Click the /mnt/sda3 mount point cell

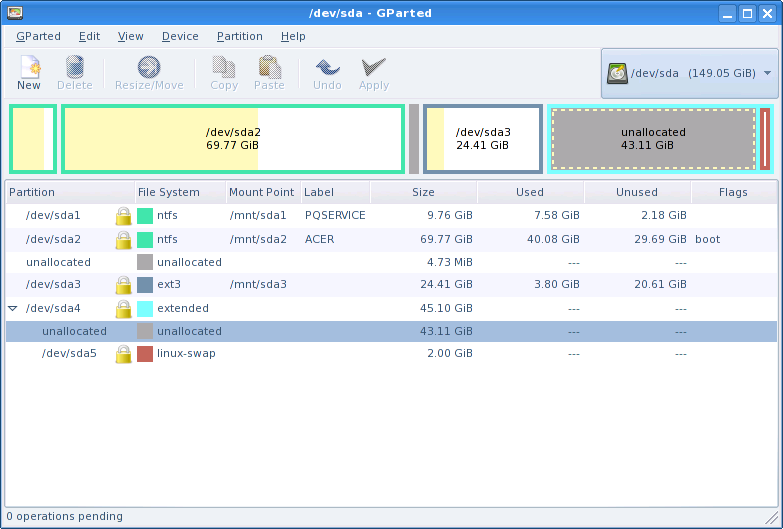point(258,284)
